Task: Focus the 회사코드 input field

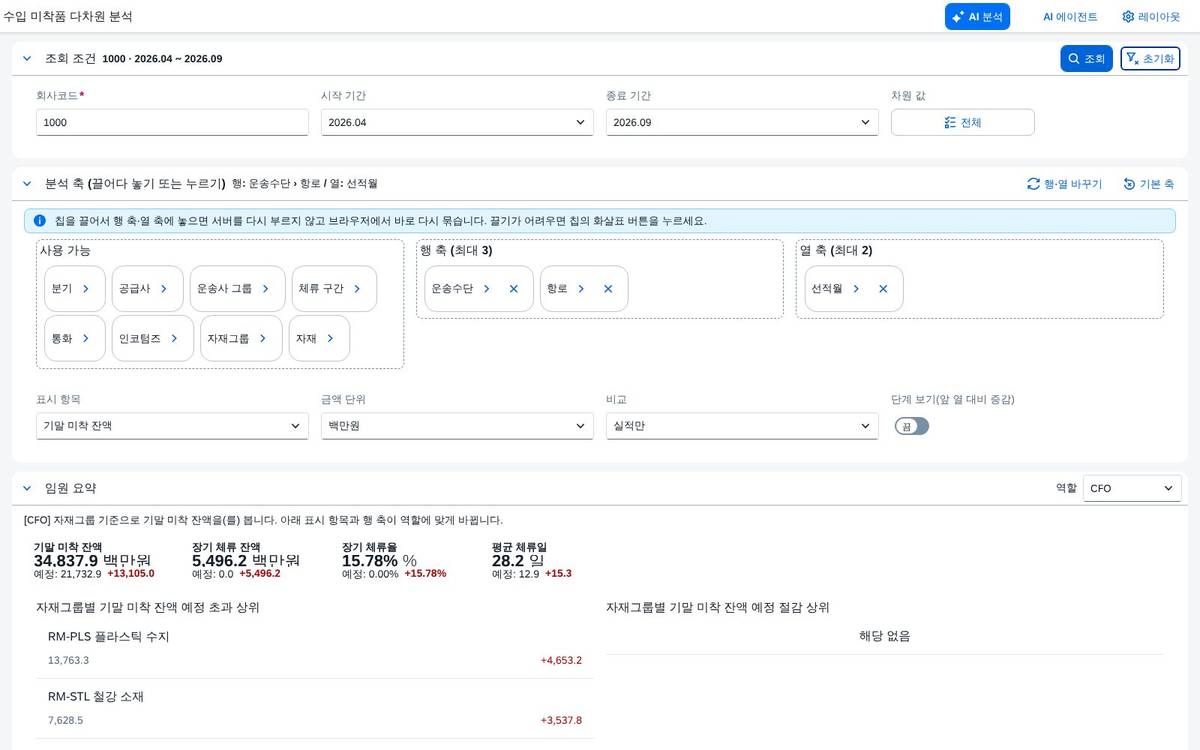Action: click(172, 122)
